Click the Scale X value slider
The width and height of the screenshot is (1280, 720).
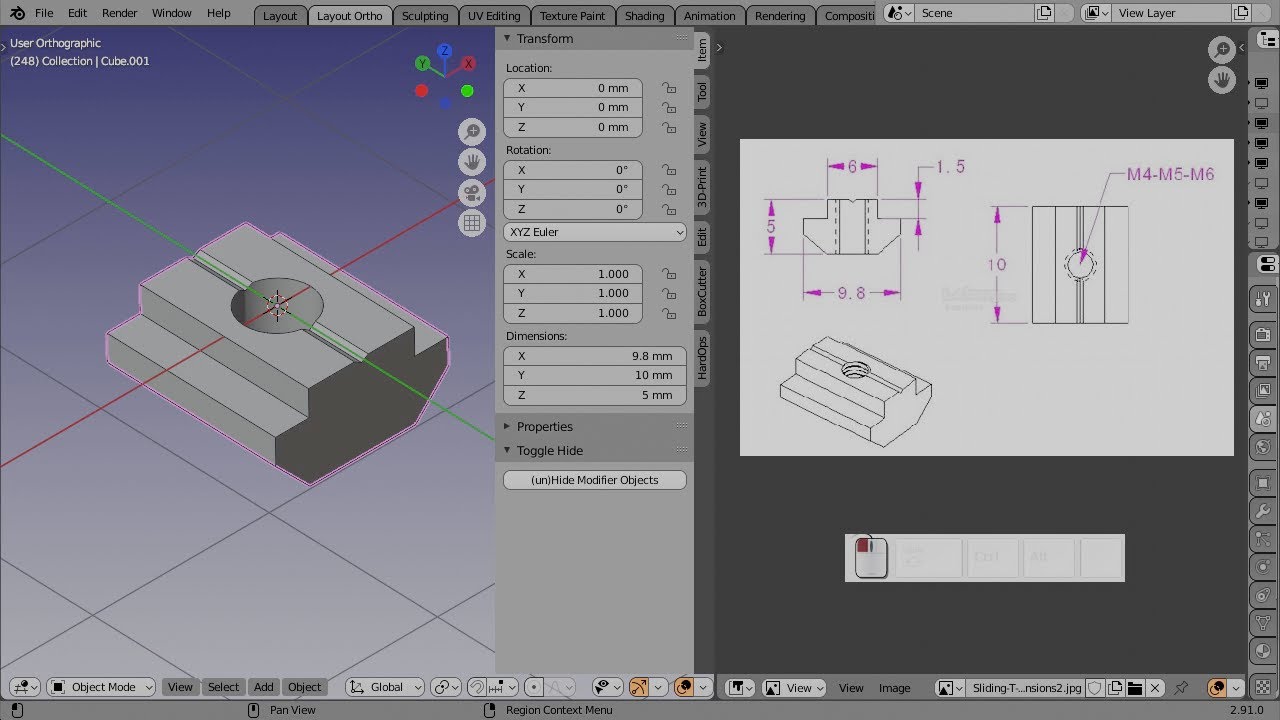573,274
